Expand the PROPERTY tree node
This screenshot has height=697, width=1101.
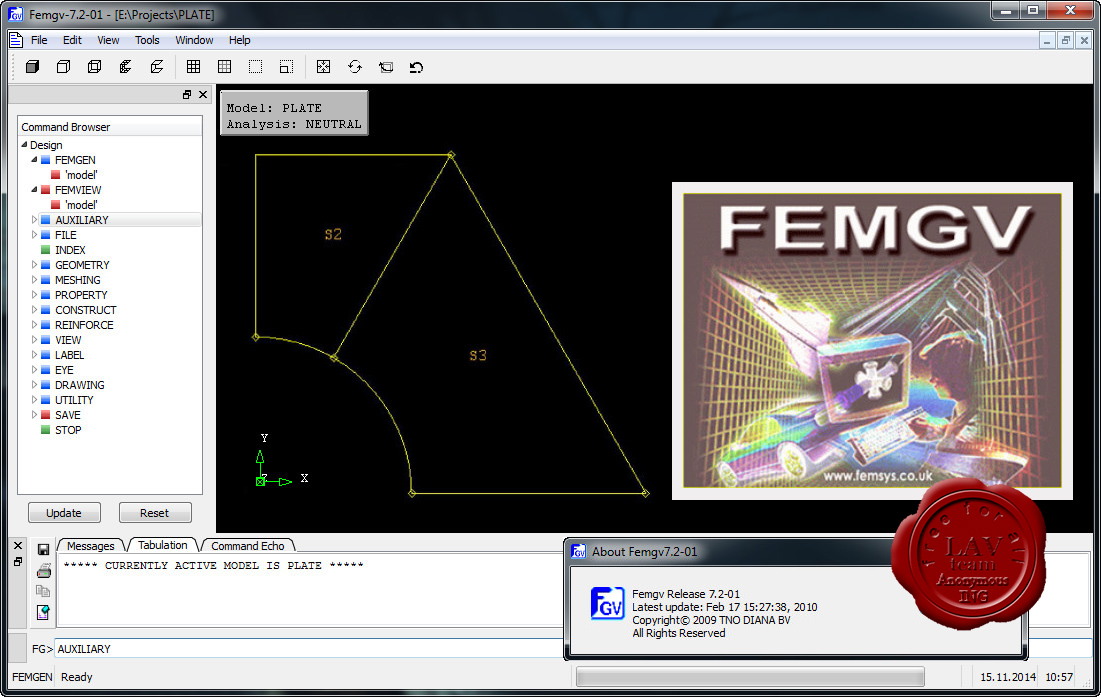pos(34,295)
